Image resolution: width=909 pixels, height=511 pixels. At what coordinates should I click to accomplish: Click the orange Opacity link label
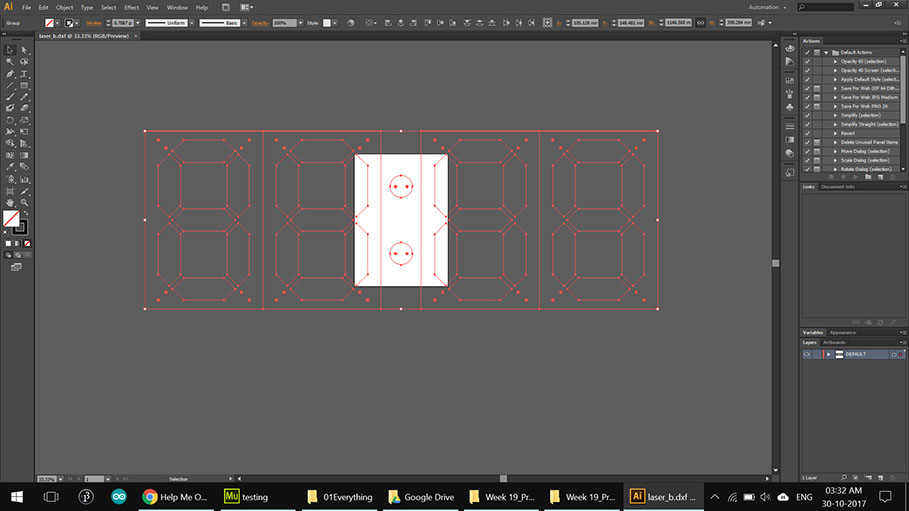pyautogui.click(x=260, y=23)
